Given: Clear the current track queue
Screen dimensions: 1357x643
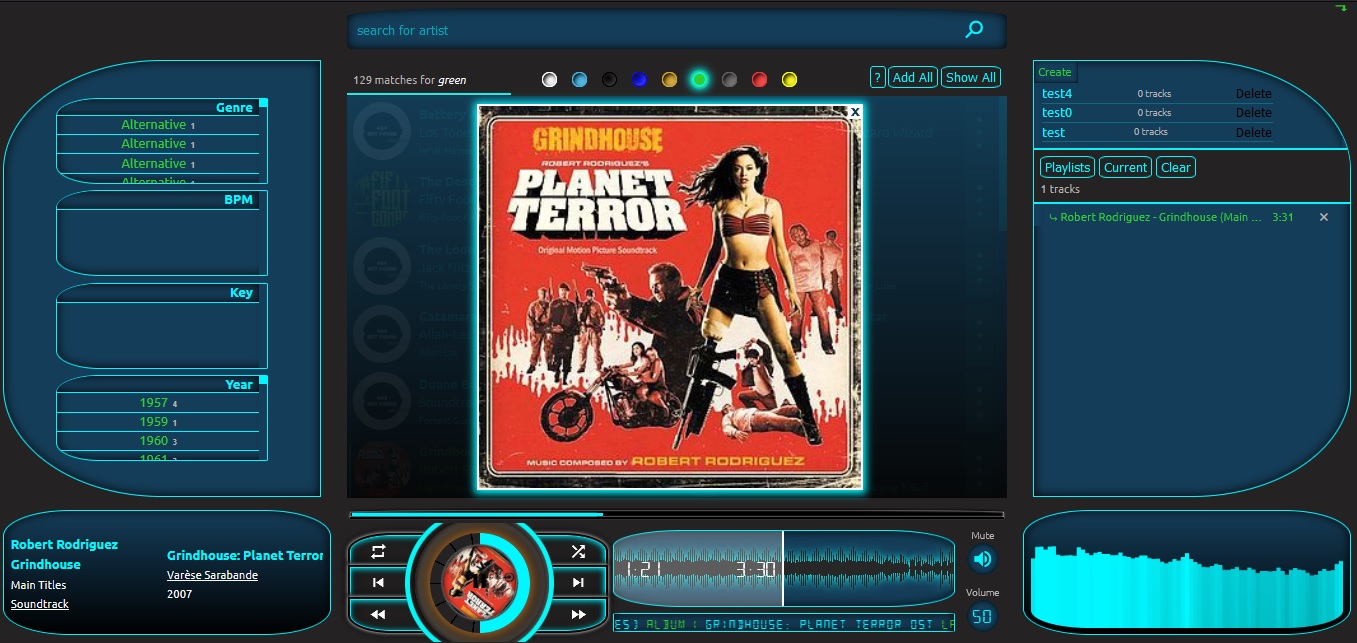Looking at the screenshot, I should coord(1175,167).
